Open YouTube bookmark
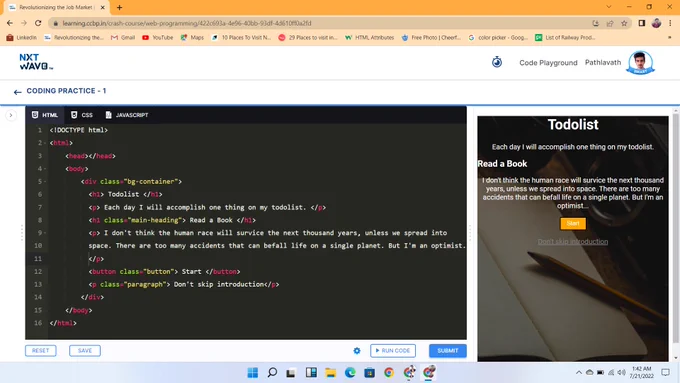This screenshot has width=680, height=383. pos(157,38)
